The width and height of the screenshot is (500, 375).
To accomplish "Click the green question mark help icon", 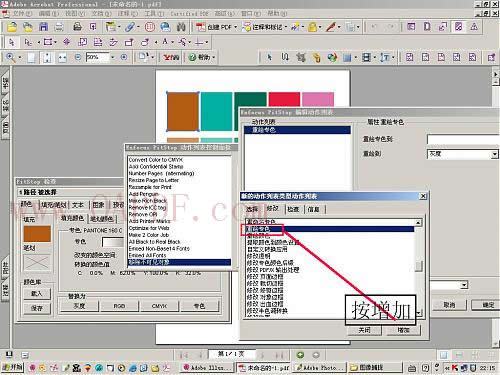I will [192, 57].
